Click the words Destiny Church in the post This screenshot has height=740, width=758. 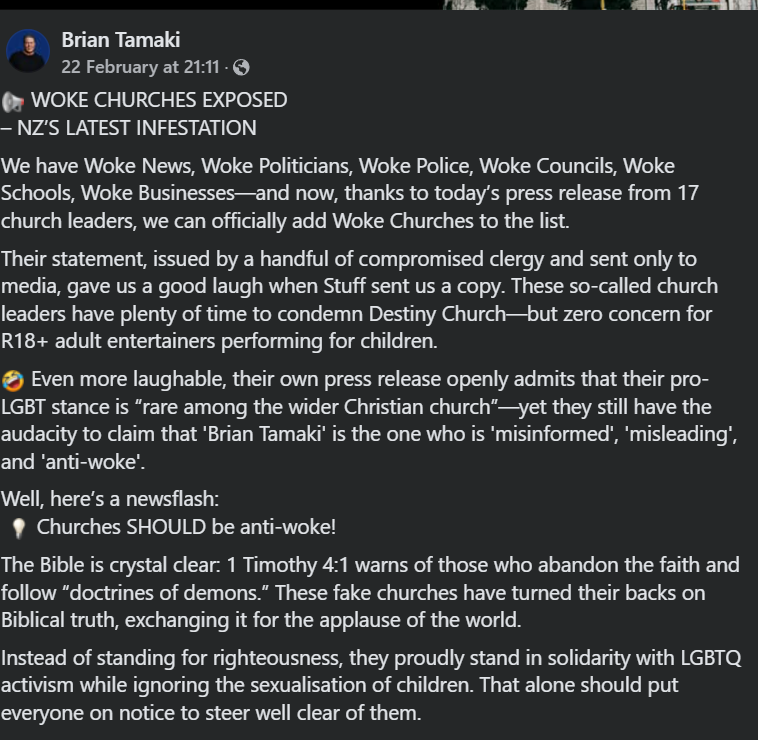[x=437, y=314]
